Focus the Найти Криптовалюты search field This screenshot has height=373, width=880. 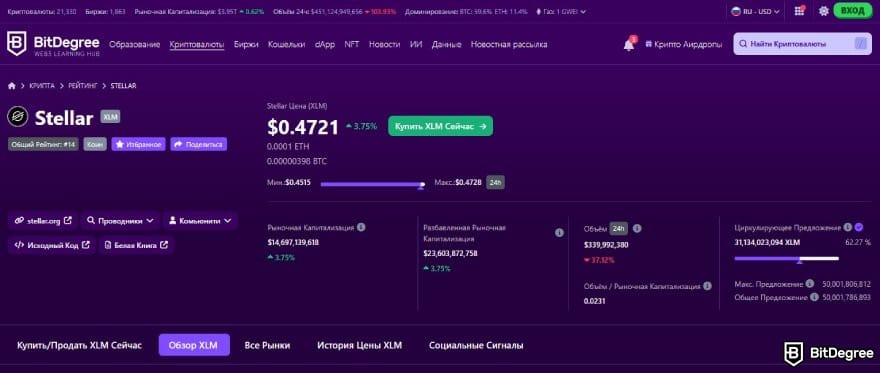[803, 44]
